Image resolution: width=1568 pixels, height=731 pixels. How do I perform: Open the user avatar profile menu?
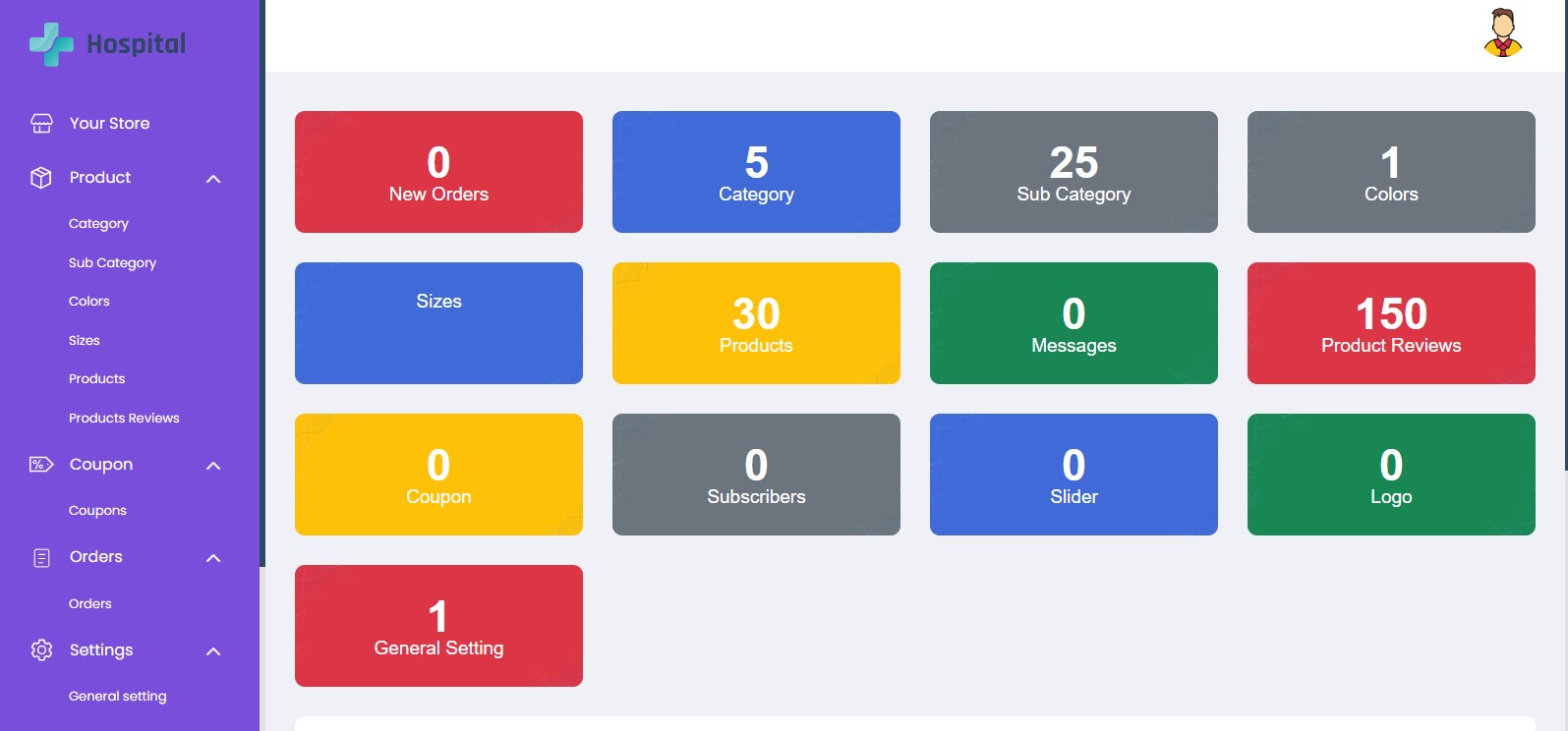click(x=1502, y=33)
